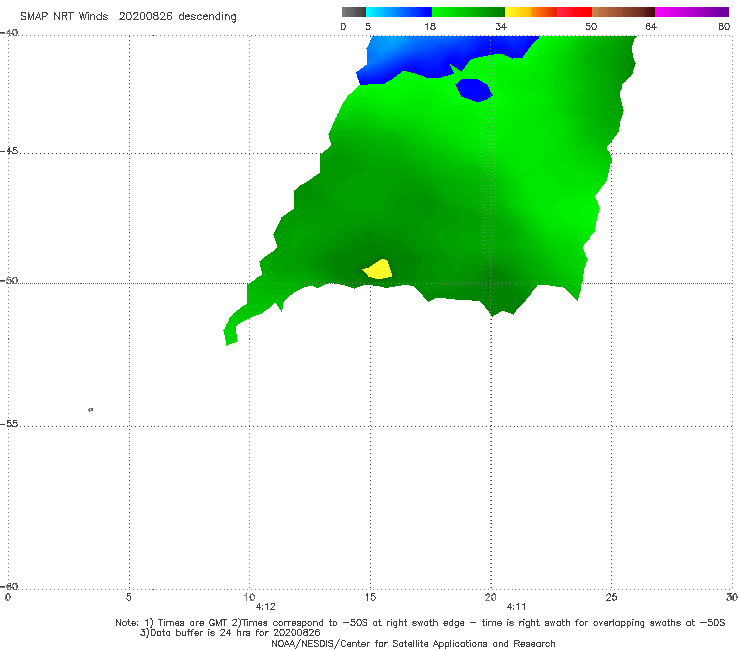
Task: Click the longitude label "5" on the axis
Action: 128,597
